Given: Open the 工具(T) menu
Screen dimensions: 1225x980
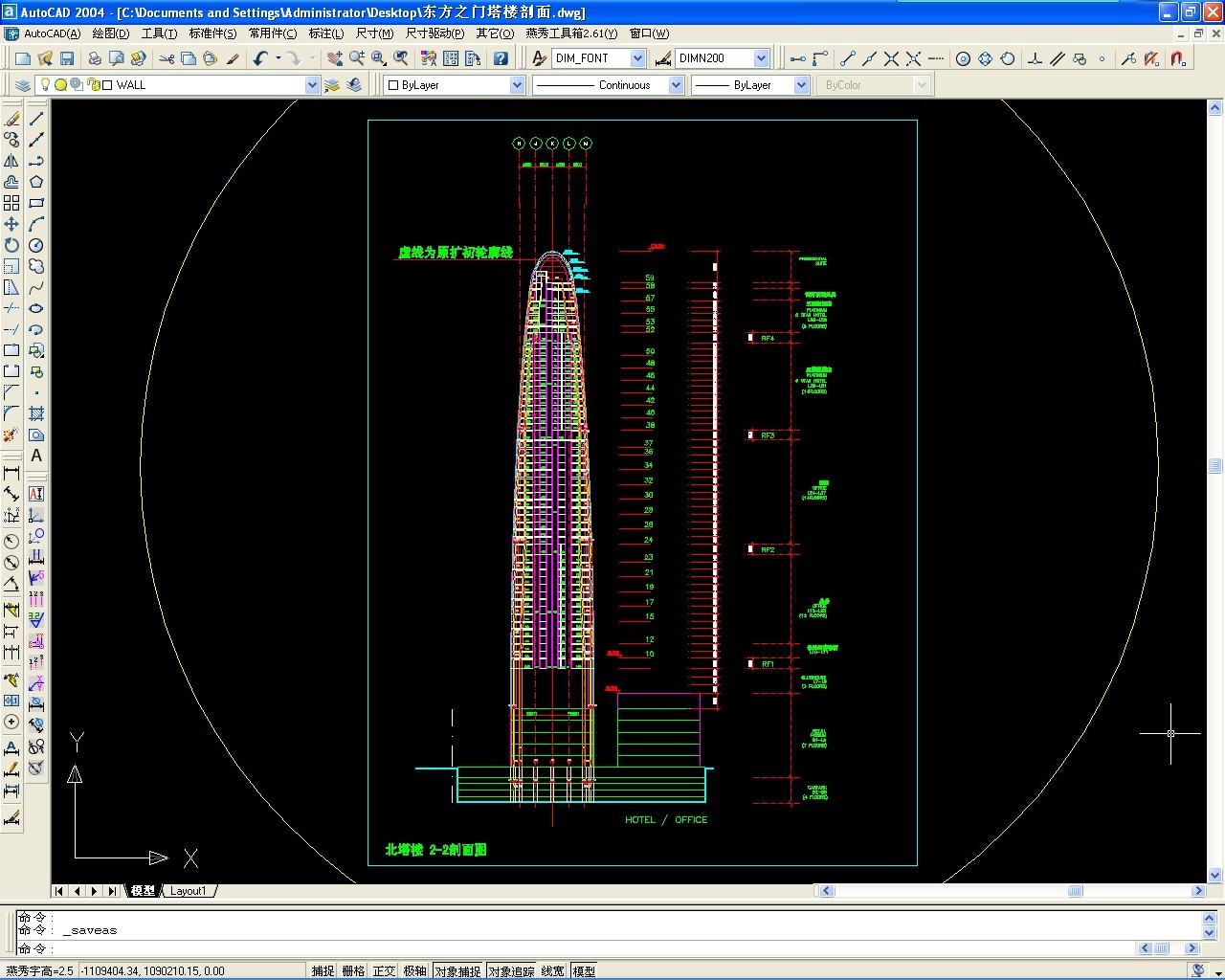Looking at the screenshot, I should click(x=159, y=33).
